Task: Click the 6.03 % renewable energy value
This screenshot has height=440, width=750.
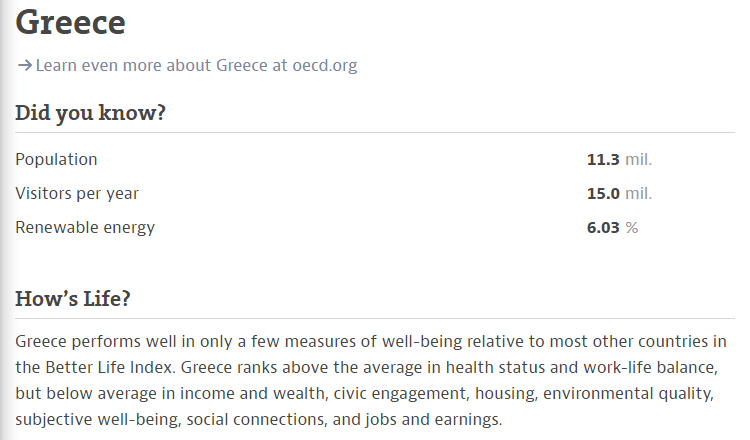Action: tap(612, 227)
